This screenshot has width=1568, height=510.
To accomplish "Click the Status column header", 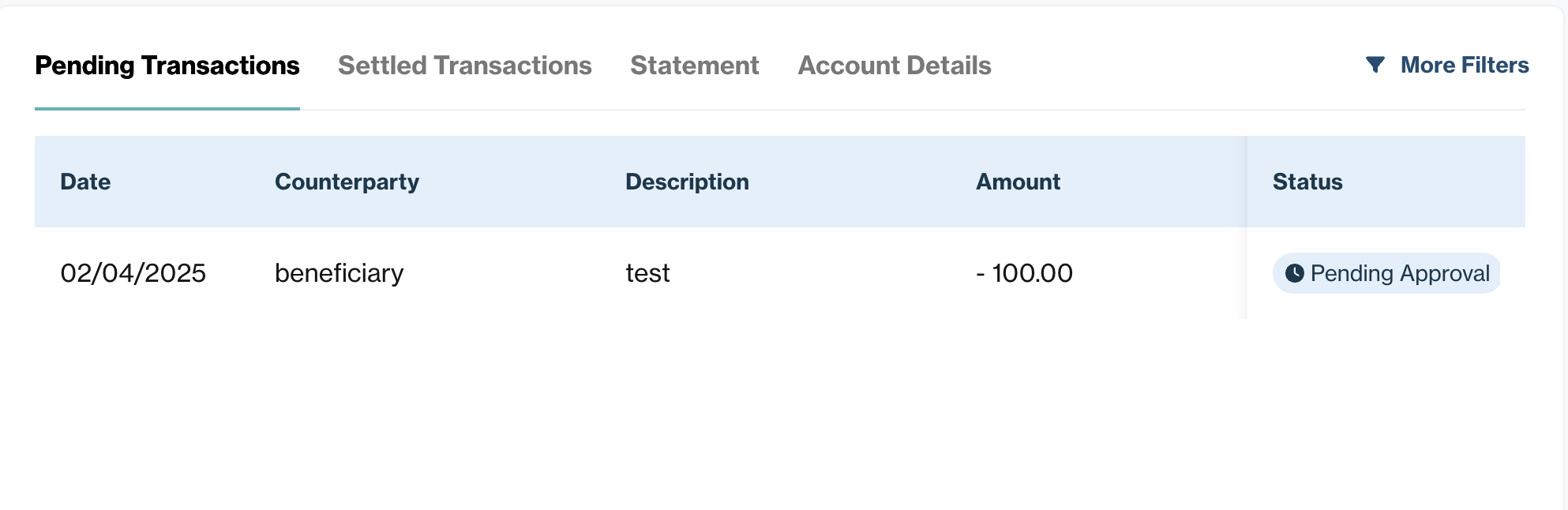I will pos(1307,182).
